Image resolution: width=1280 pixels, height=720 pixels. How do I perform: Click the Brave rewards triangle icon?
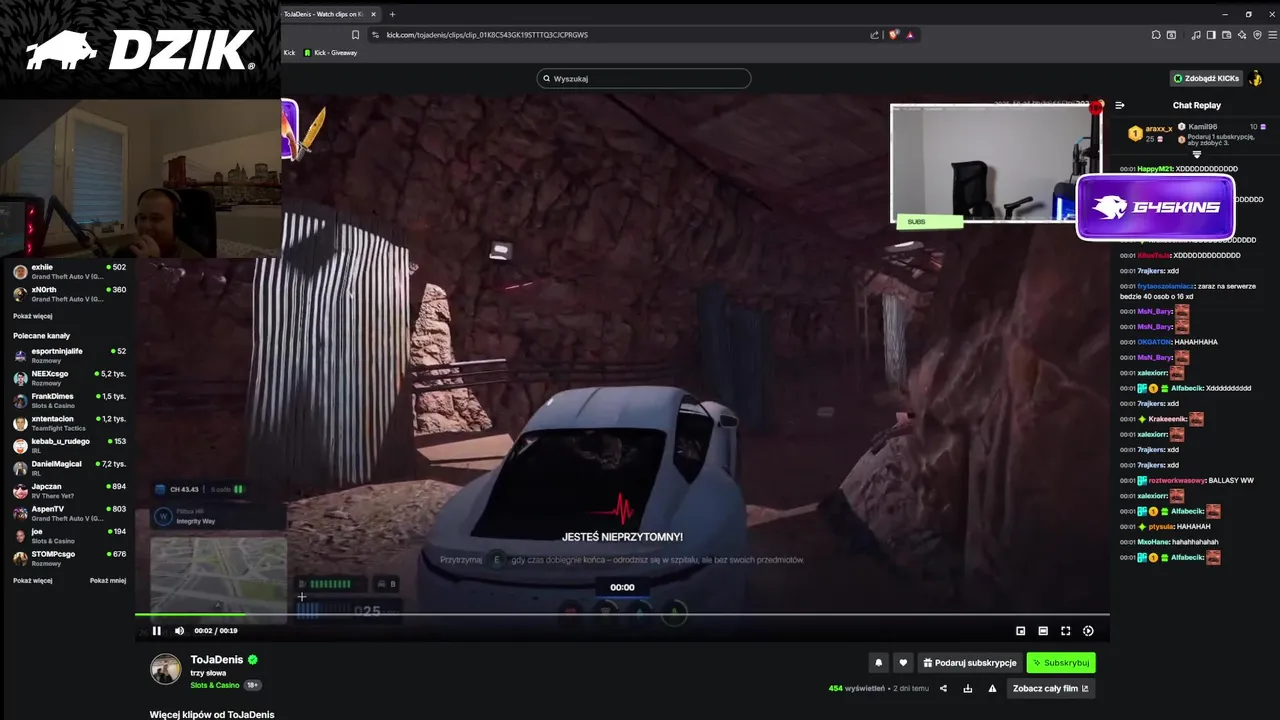pyautogui.click(x=910, y=34)
